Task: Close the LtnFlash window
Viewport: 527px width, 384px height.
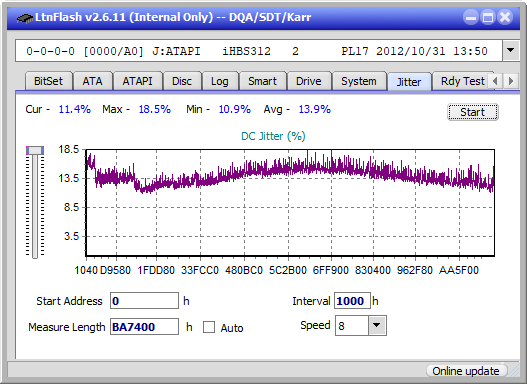Action: [x=505, y=17]
